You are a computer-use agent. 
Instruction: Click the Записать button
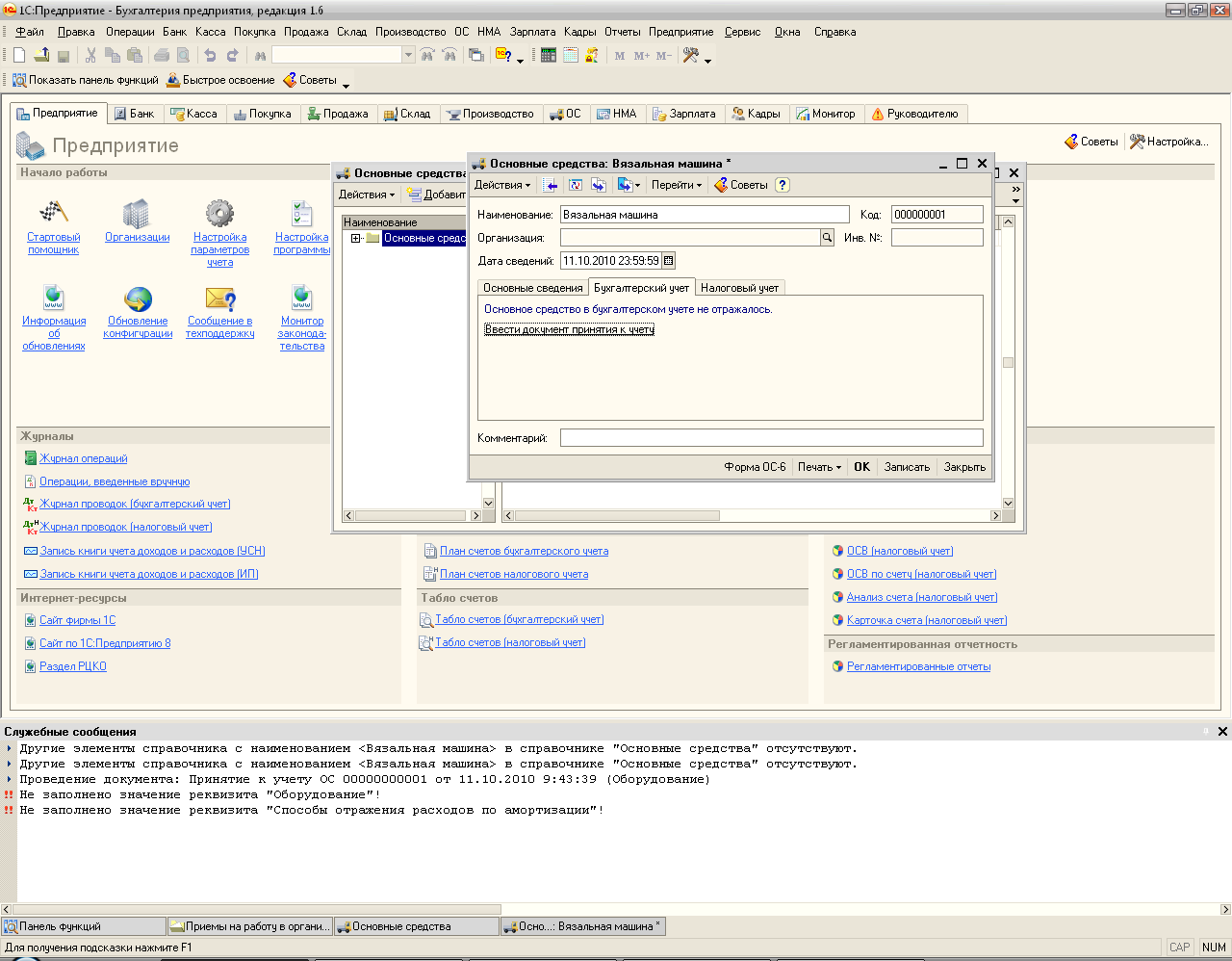point(907,467)
